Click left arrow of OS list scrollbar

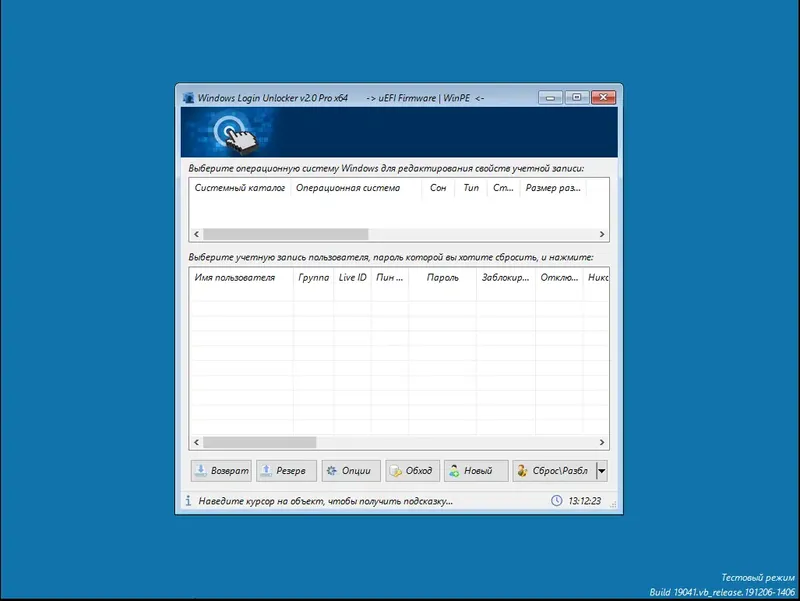point(196,234)
